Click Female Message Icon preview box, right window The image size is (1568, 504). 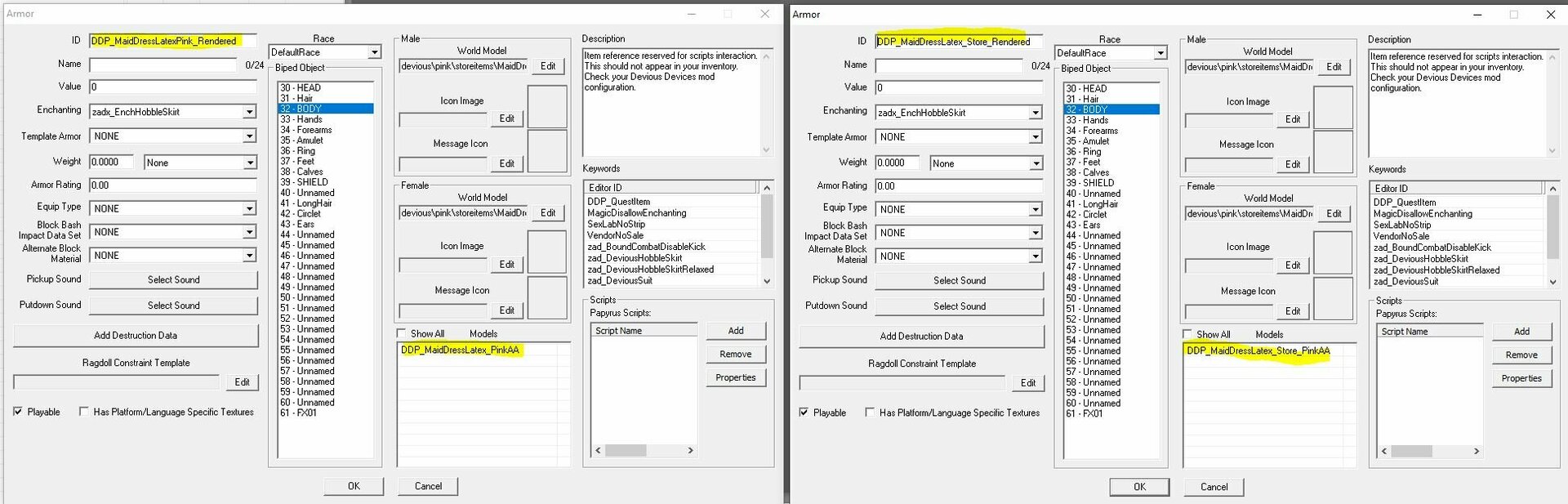tap(1333, 298)
